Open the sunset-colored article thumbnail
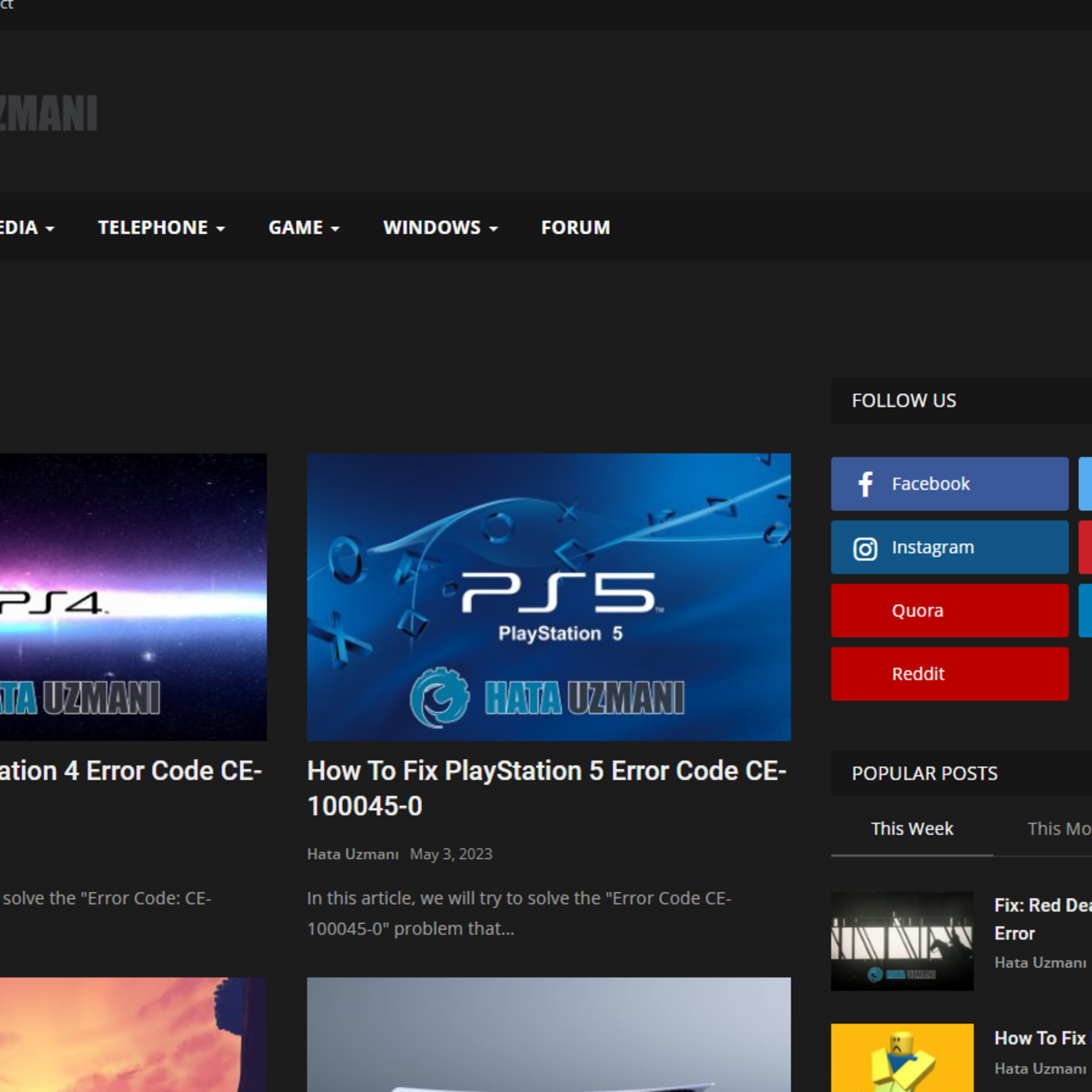The height and width of the screenshot is (1092, 1092). (x=133, y=1035)
